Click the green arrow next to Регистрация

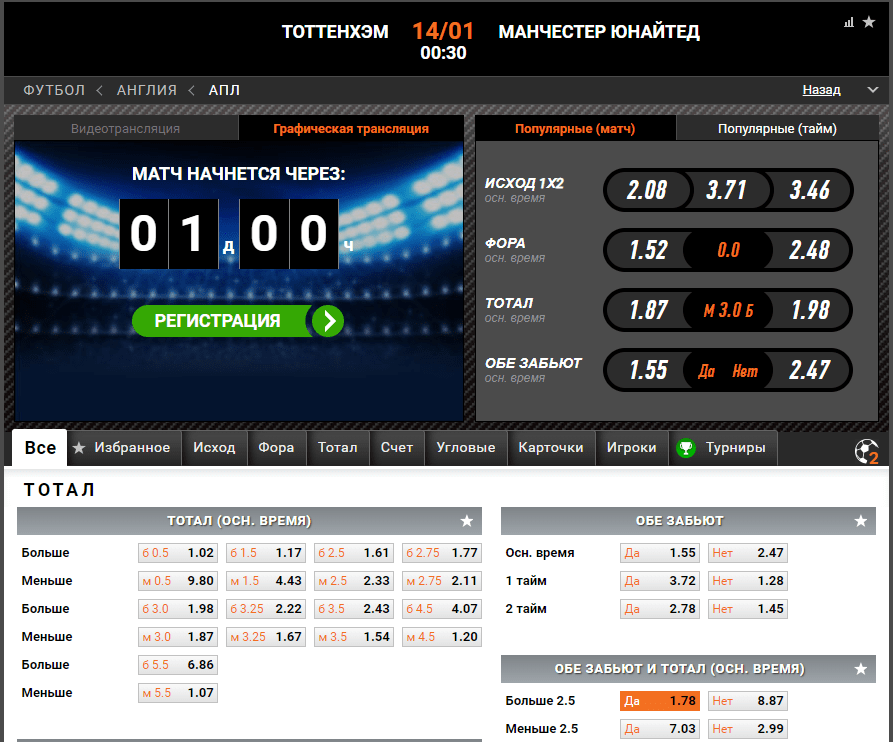[328, 321]
